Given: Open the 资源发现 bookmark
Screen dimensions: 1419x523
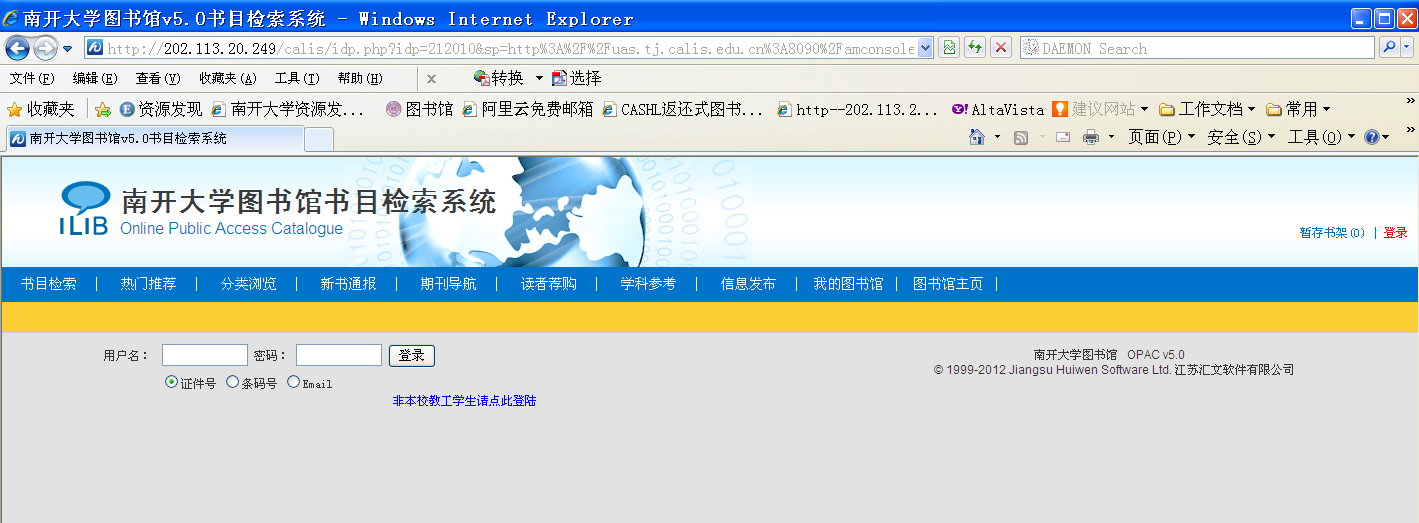Looking at the screenshot, I should point(161,109).
